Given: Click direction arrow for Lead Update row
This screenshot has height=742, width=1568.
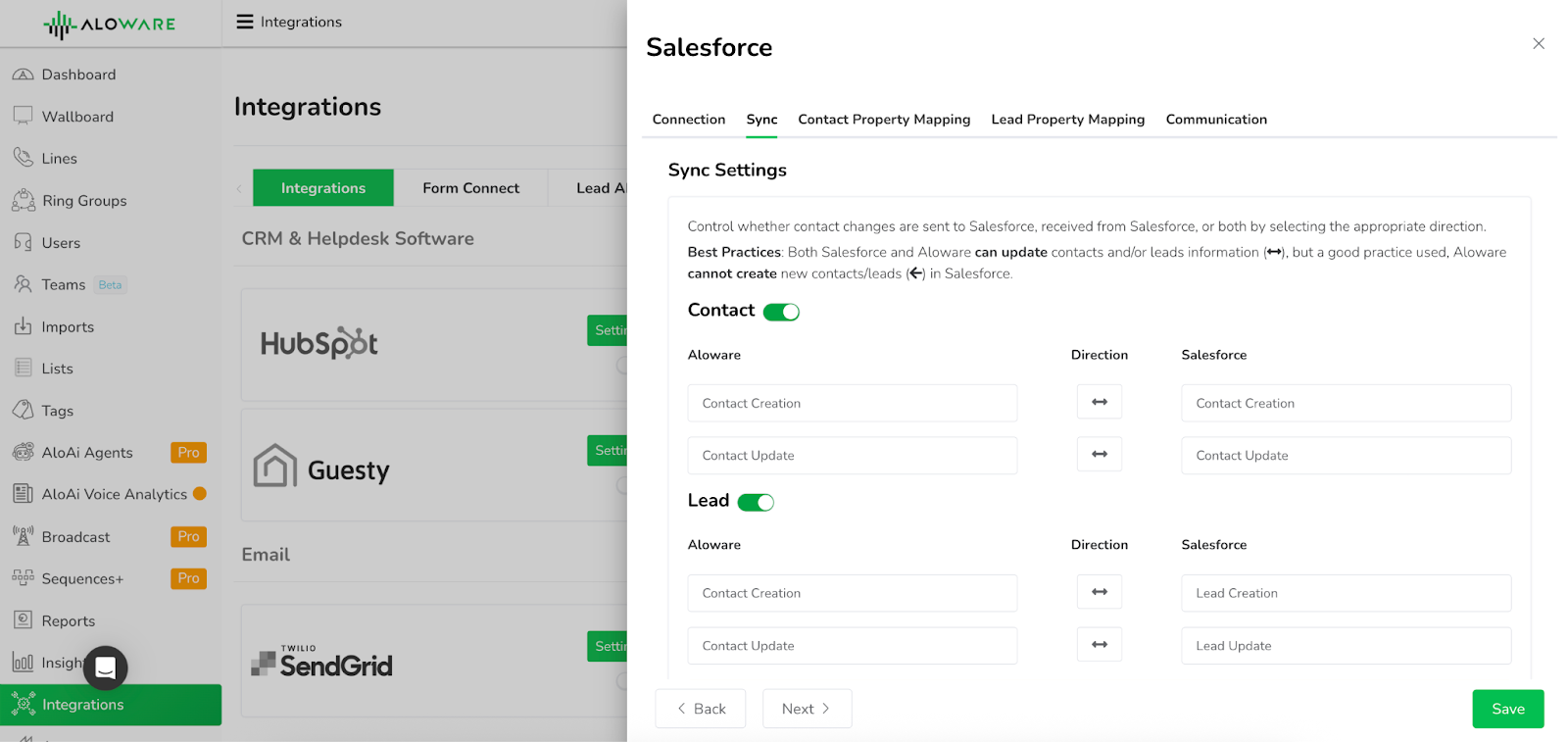Looking at the screenshot, I should [x=1100, y=644].
